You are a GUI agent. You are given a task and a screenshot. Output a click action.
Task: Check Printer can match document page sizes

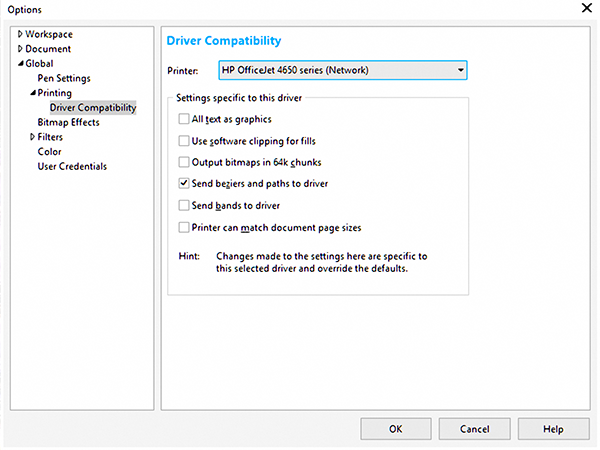coord(184,227)
